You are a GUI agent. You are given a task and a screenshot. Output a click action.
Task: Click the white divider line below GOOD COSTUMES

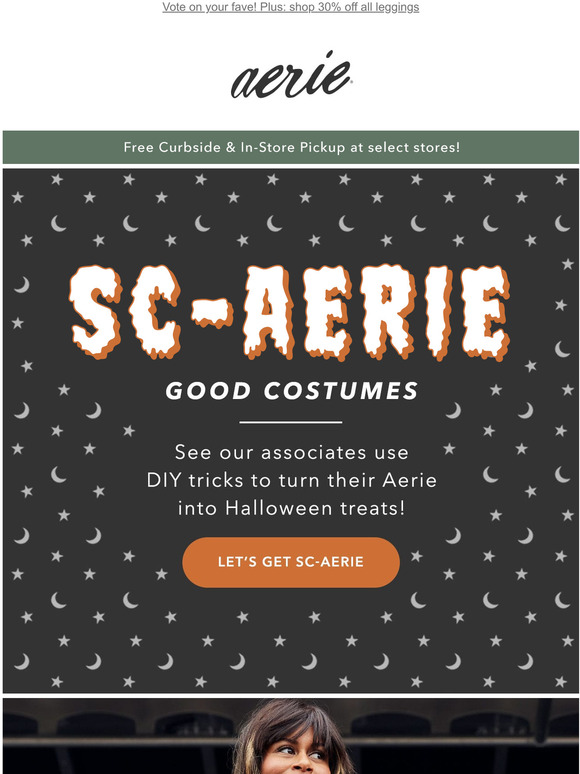coord(291,422)
